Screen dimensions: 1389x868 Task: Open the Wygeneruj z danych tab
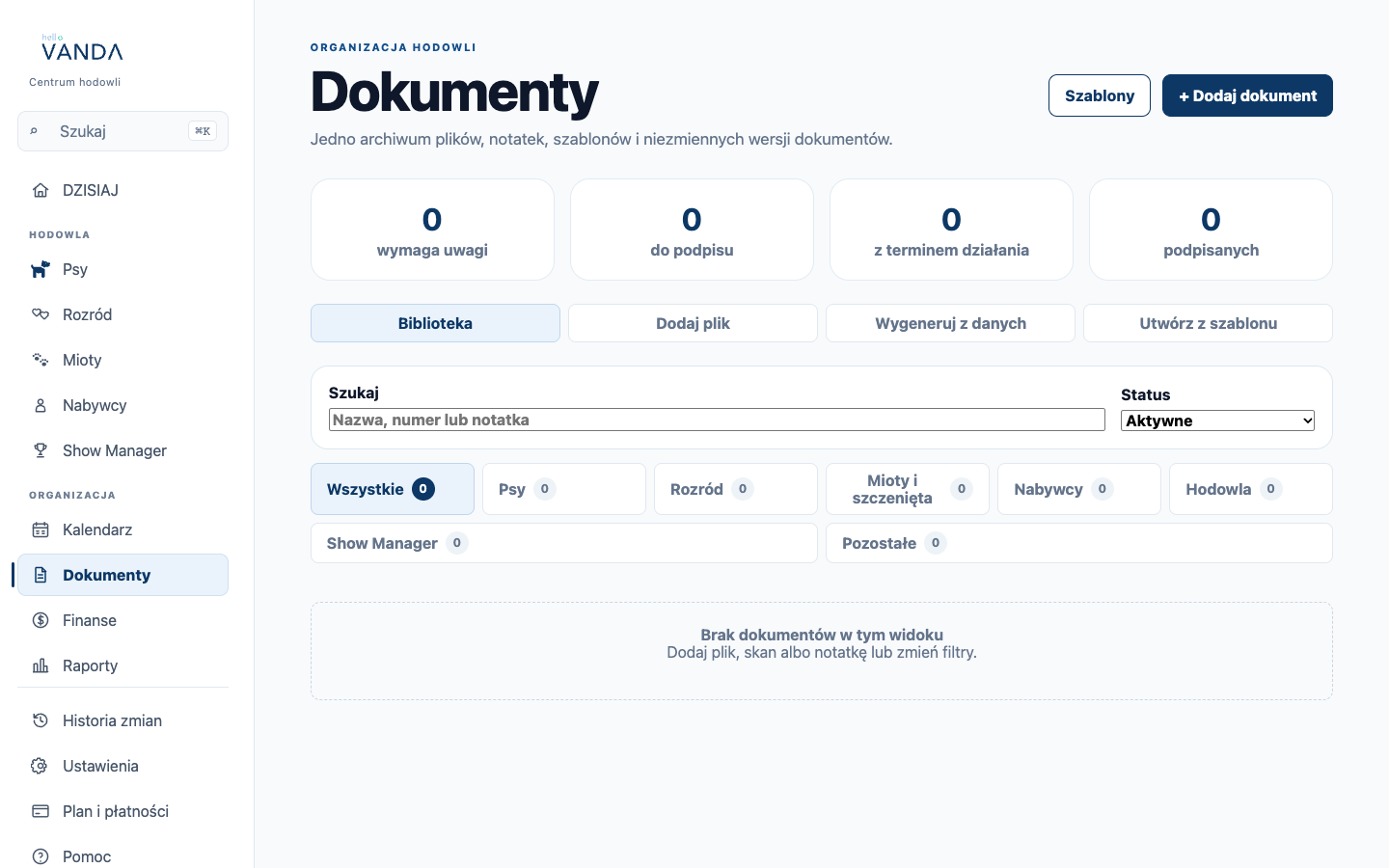pyautogui.click(x=950, y=323)
